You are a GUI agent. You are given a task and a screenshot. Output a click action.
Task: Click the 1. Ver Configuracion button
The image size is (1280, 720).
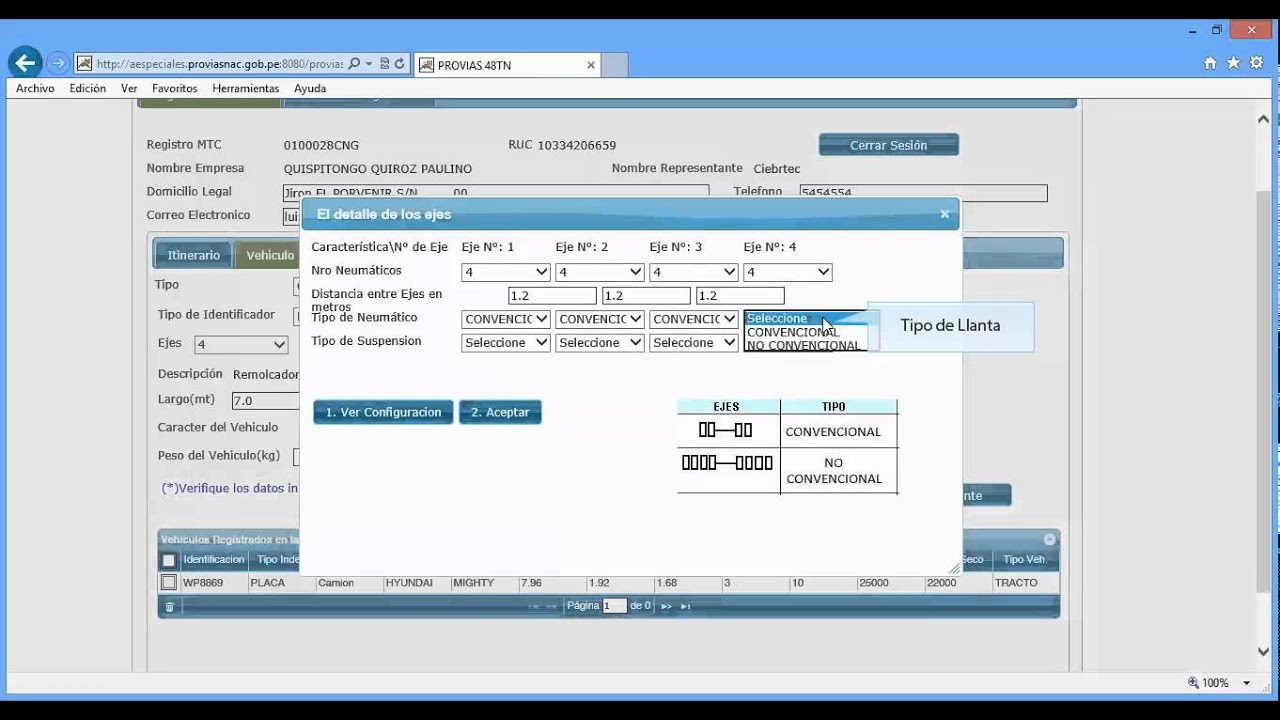(x=383, y=412)
